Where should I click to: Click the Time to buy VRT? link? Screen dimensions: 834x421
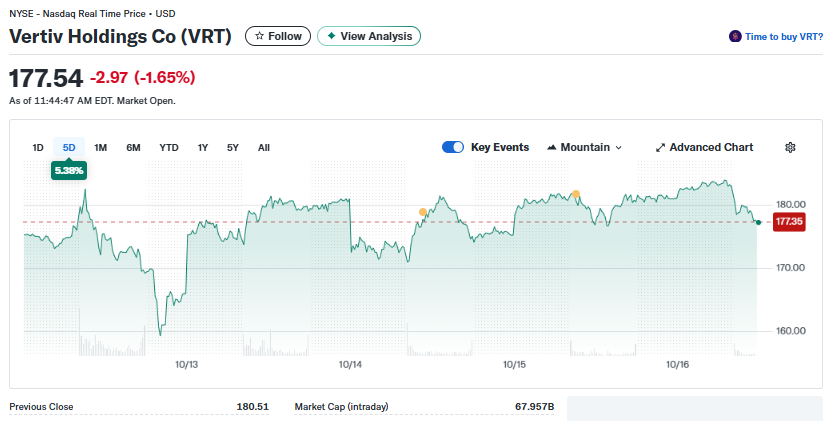click(x=784, y=36)
